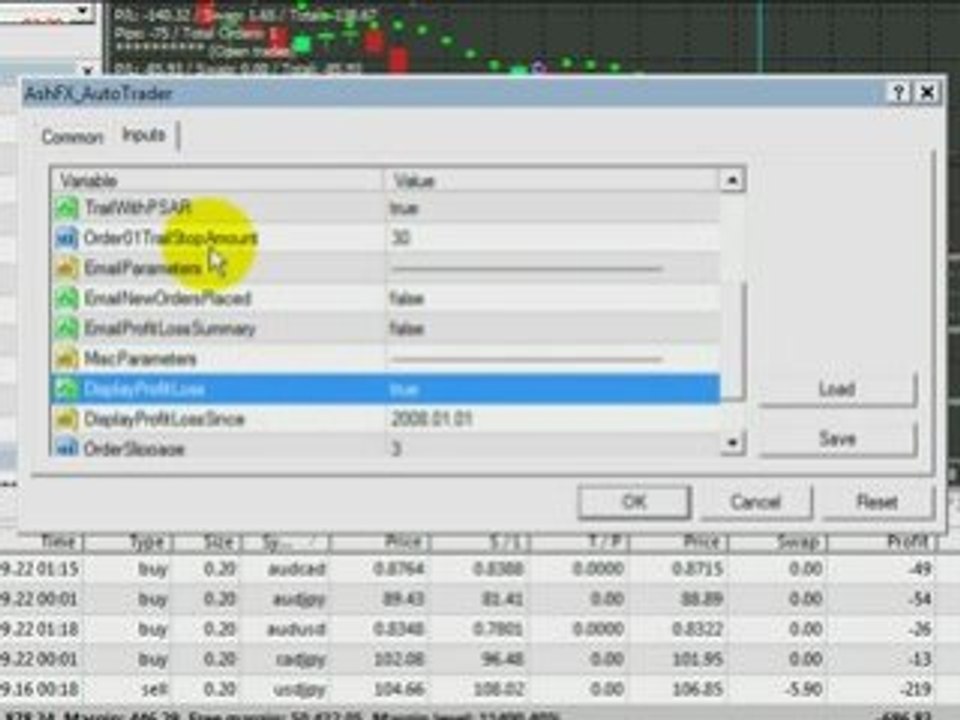Click the EmailProfitLossSummary variable icon
960x720 pixels.
(x=67, y=328)
